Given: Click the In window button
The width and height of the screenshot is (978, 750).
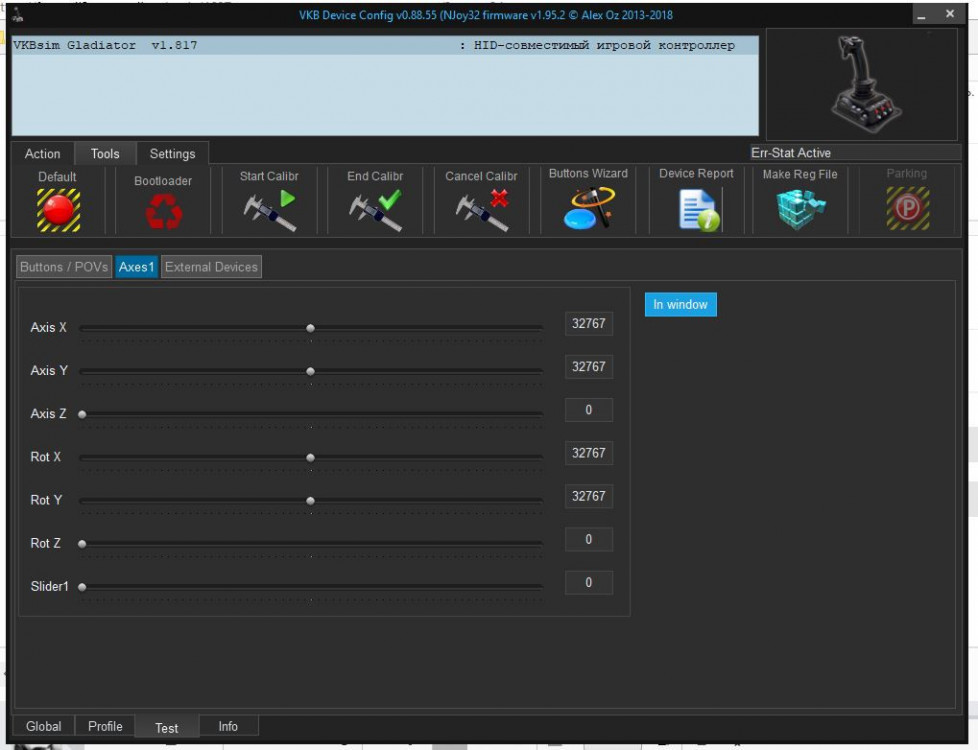Looking at the screenshot, I should tap(680, 304).
